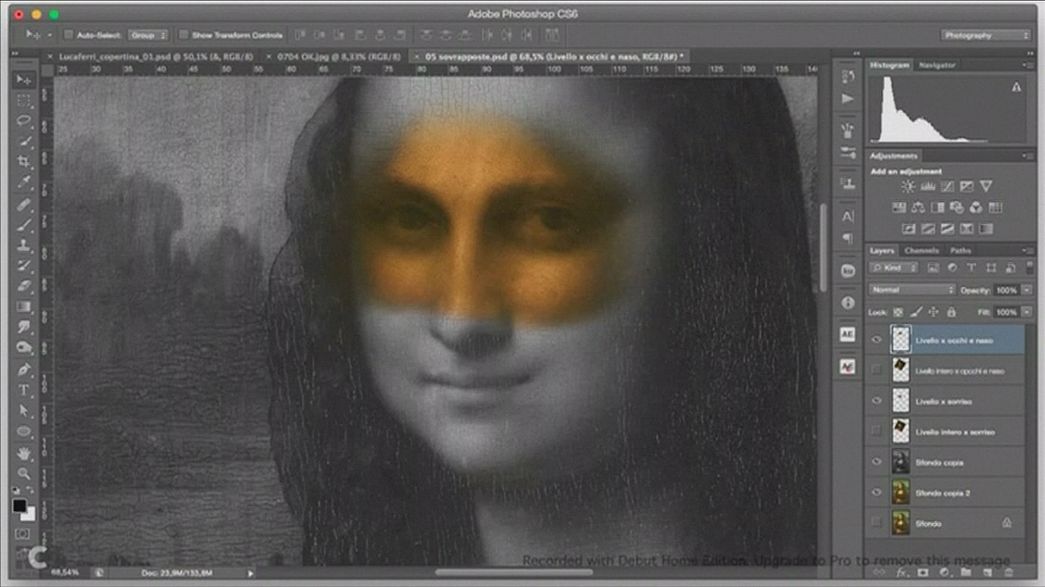Add a layer mask from Layers footer
1045x587 pixels.
[x=923, y=572]
